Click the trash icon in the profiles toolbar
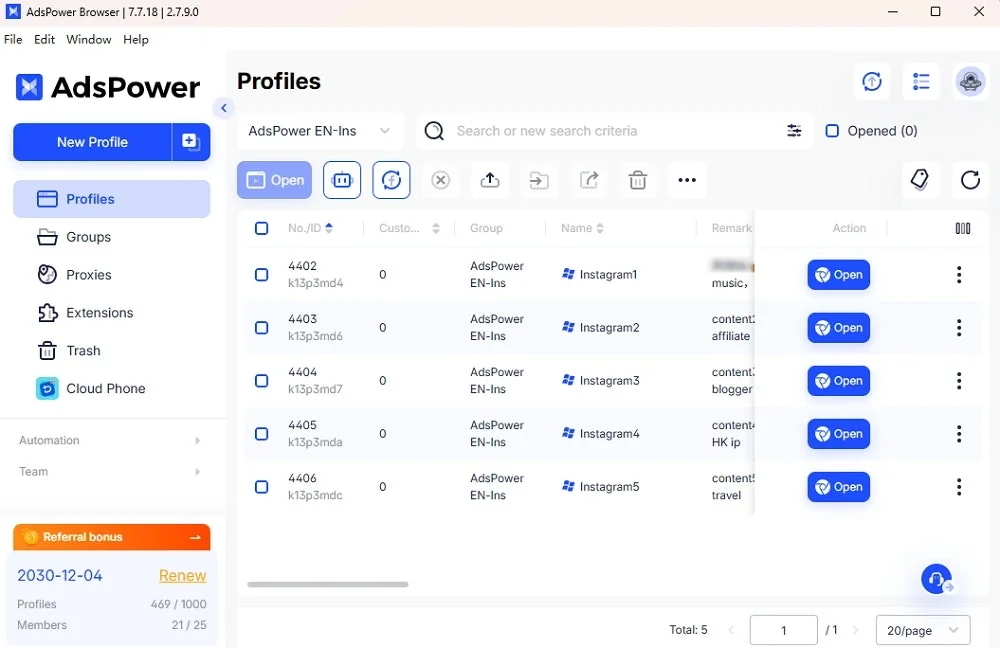Viewport: 1000px width, 648px height. (x=637, y=180)
